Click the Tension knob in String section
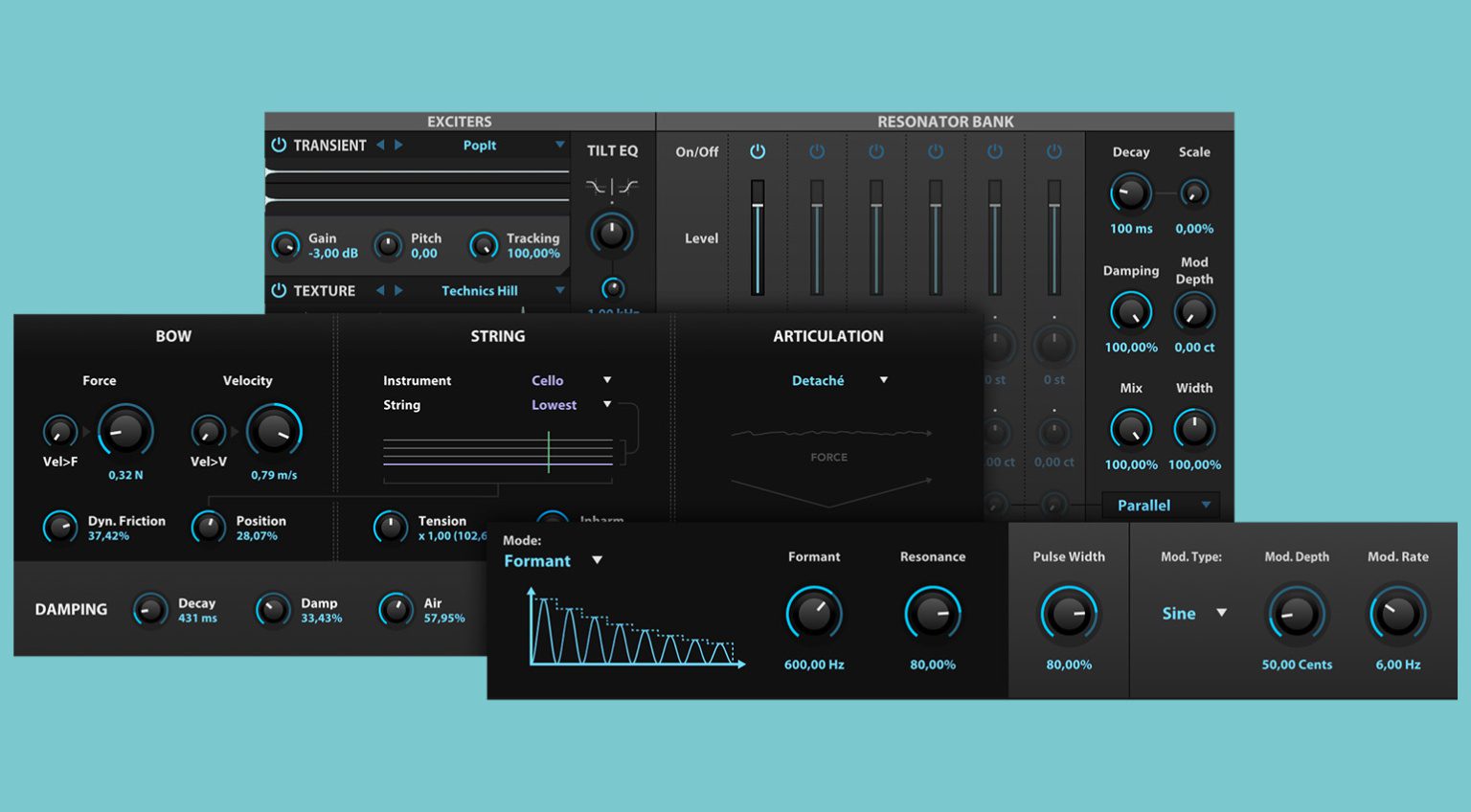 tap(390, 528)
